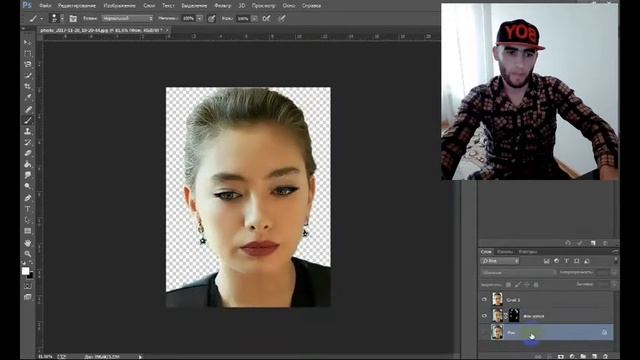Select the Lasso tool
640x360 pixels.
click(28, 64)
